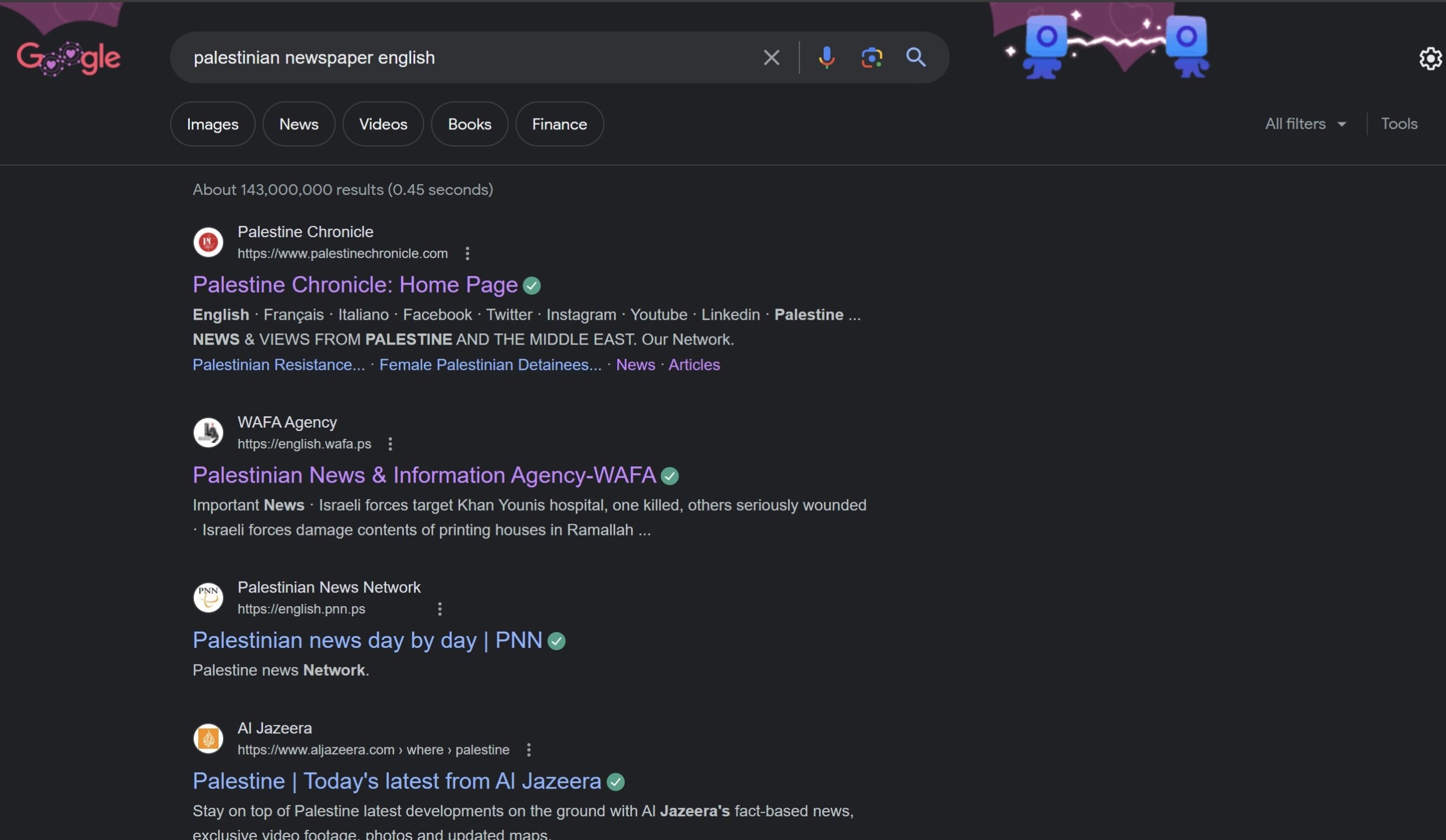Open the settings gear icon
This screenshot has height=840, width=1446.
[x=1430, y=59]
